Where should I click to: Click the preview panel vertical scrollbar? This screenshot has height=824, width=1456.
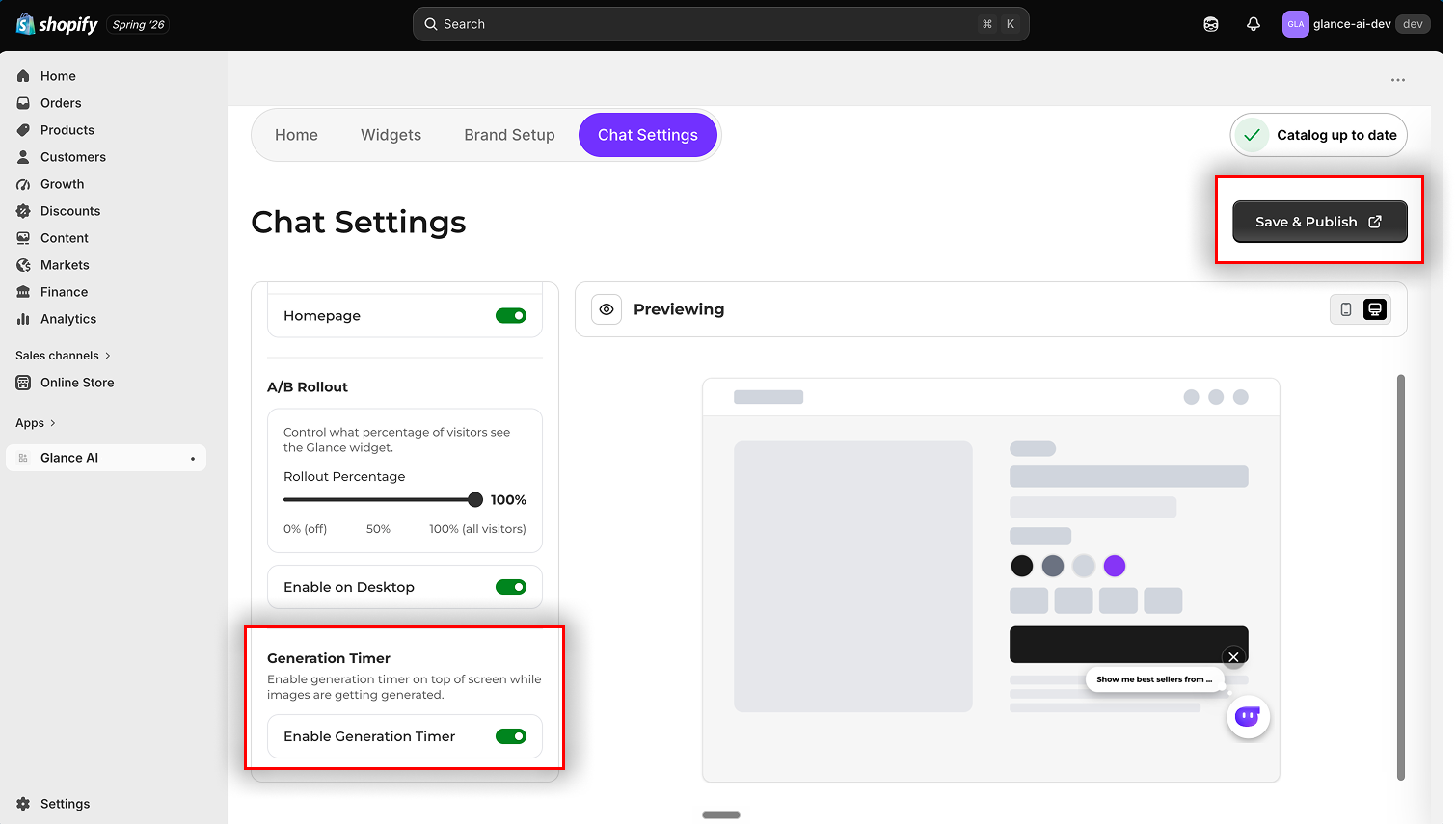(1401, 577)
